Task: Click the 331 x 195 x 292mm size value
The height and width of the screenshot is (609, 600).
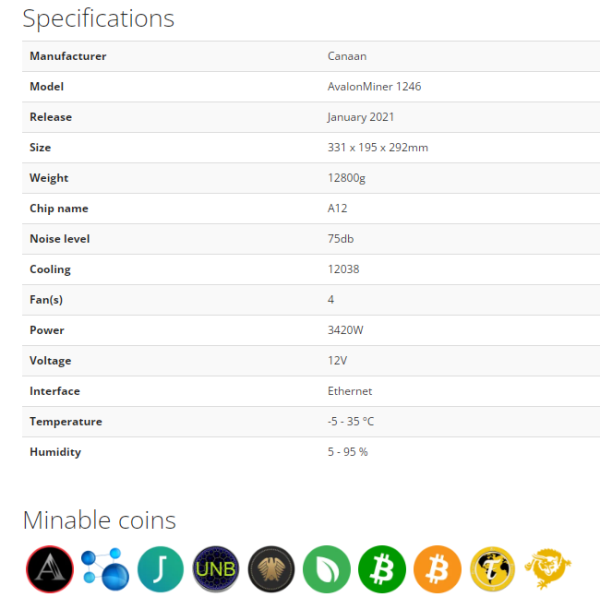Action: tap(377, 148)
